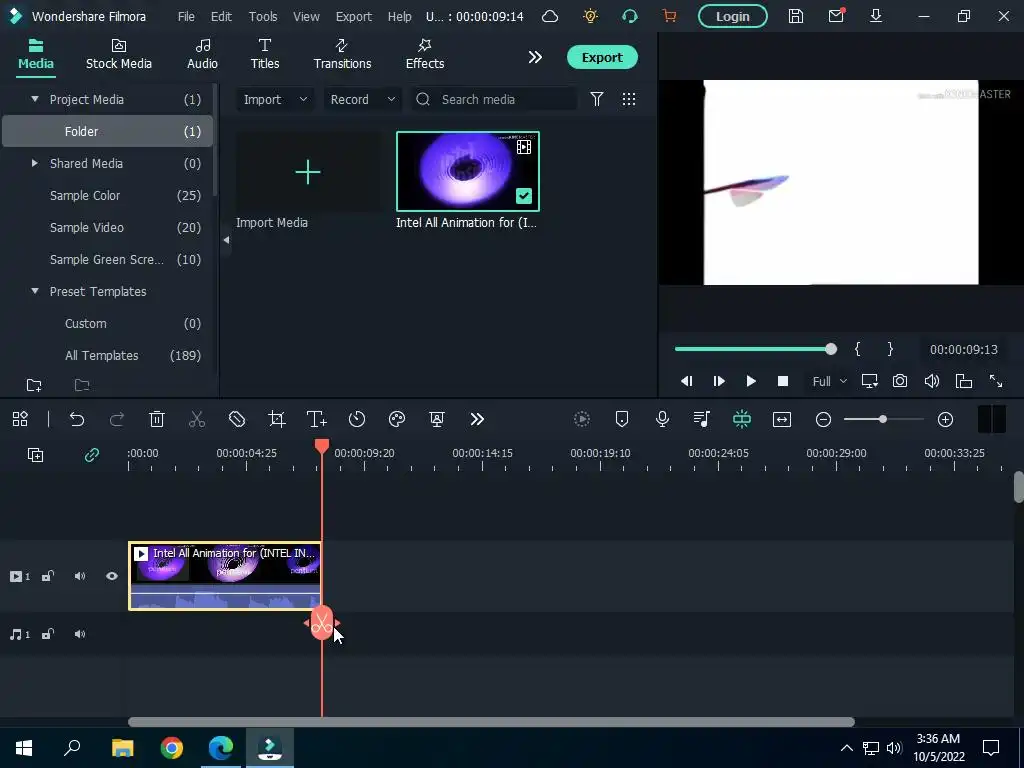Viewport: 1024px width, 768px height.
Task: Open the Full preview quality dropdown
Action: [x=829, y=381]
